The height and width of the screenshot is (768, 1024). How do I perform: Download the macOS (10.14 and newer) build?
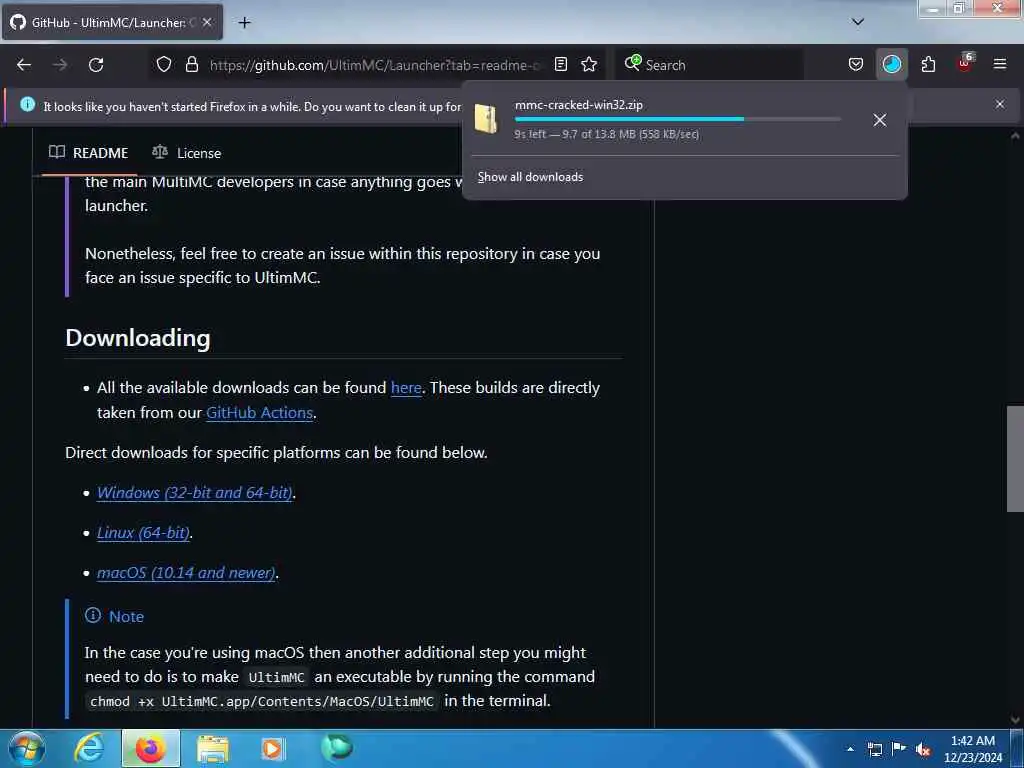click(x=186, y=573)
